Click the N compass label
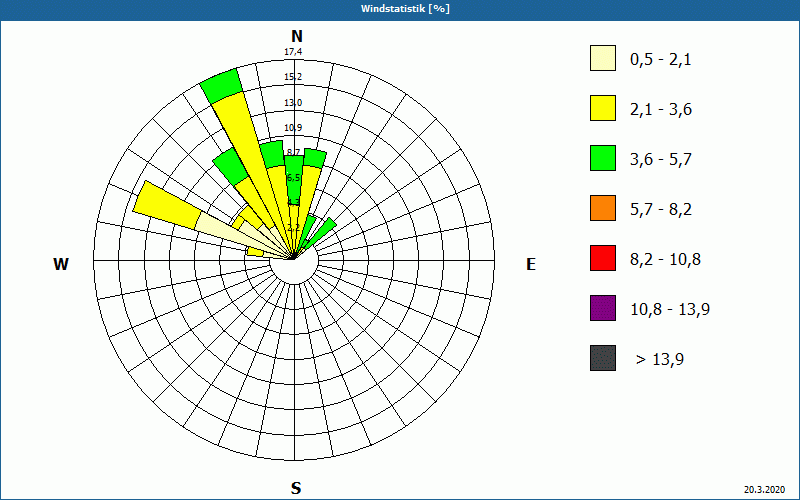Screen dimensions: 800x500 pyautogui.click(x=296, y=36)
